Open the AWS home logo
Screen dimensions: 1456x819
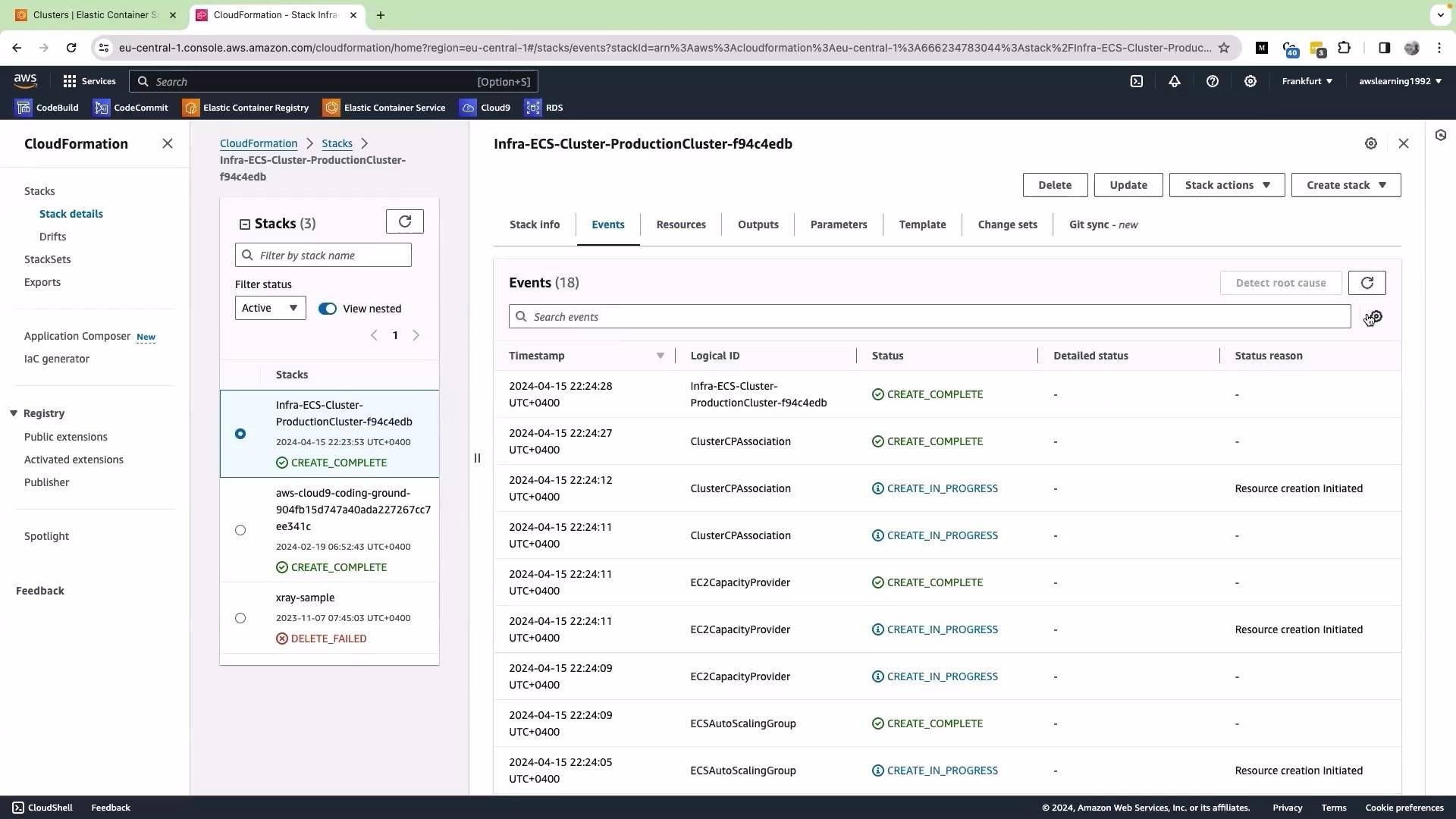(25, 81)
